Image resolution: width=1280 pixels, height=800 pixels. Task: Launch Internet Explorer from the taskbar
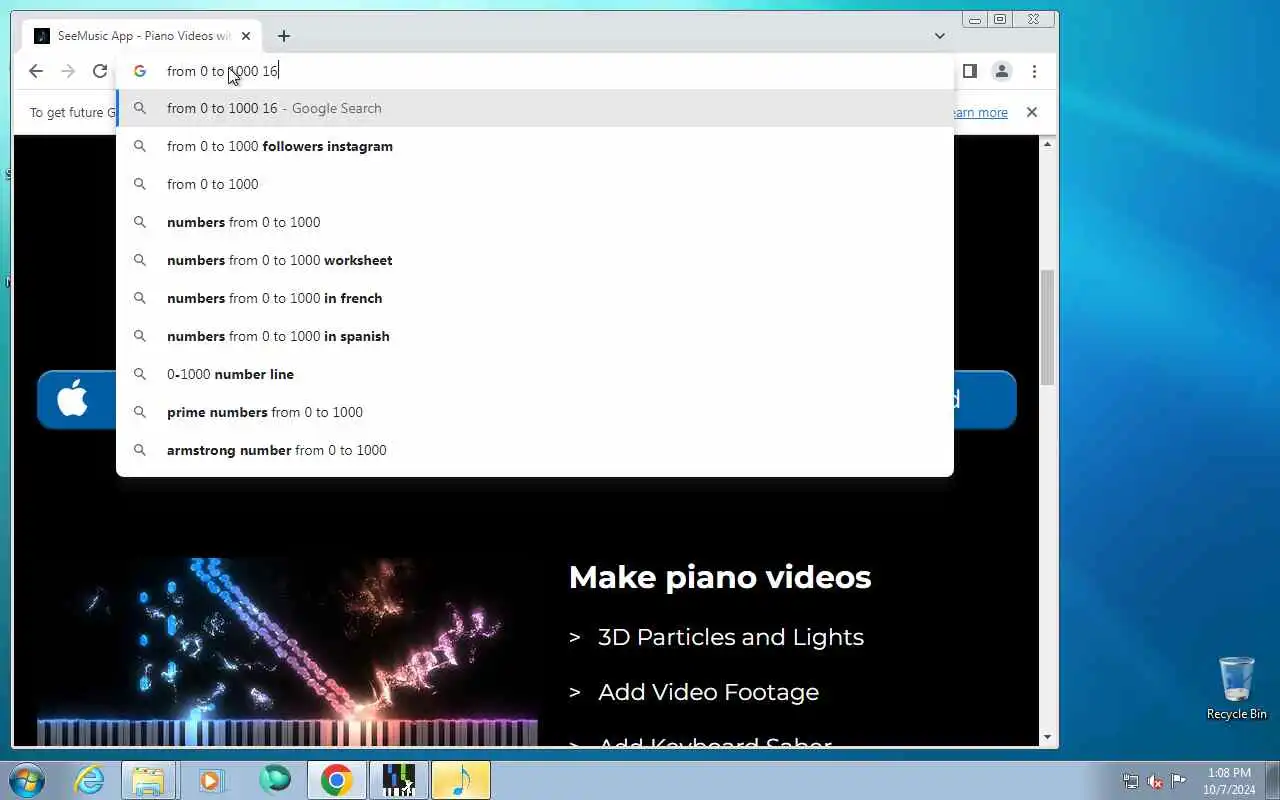click(90, 780)
